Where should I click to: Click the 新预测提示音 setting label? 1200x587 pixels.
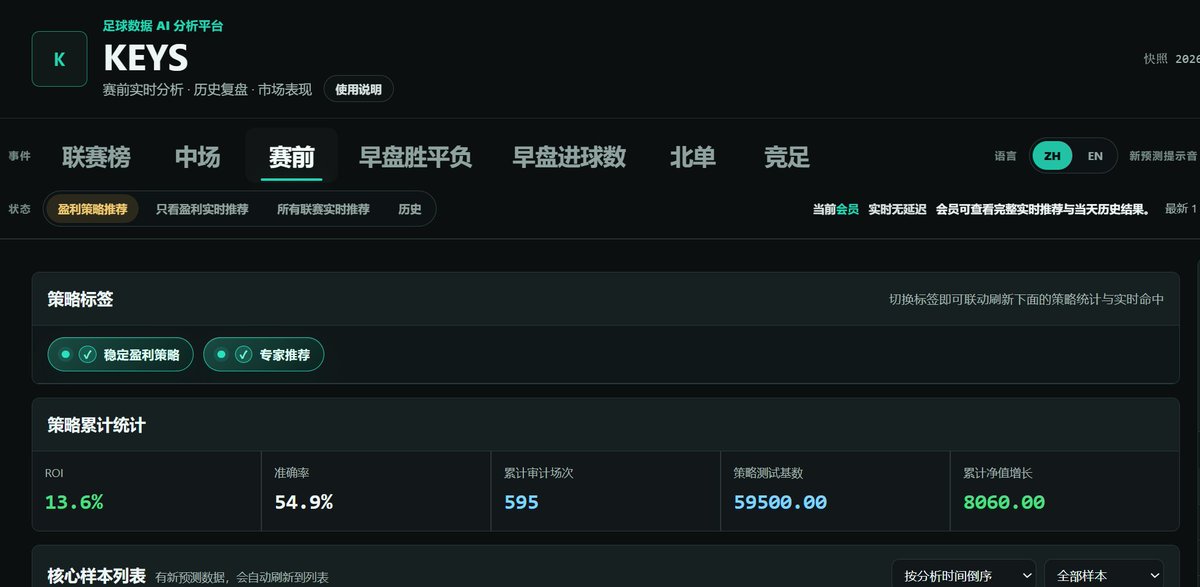pos(1163,156)
